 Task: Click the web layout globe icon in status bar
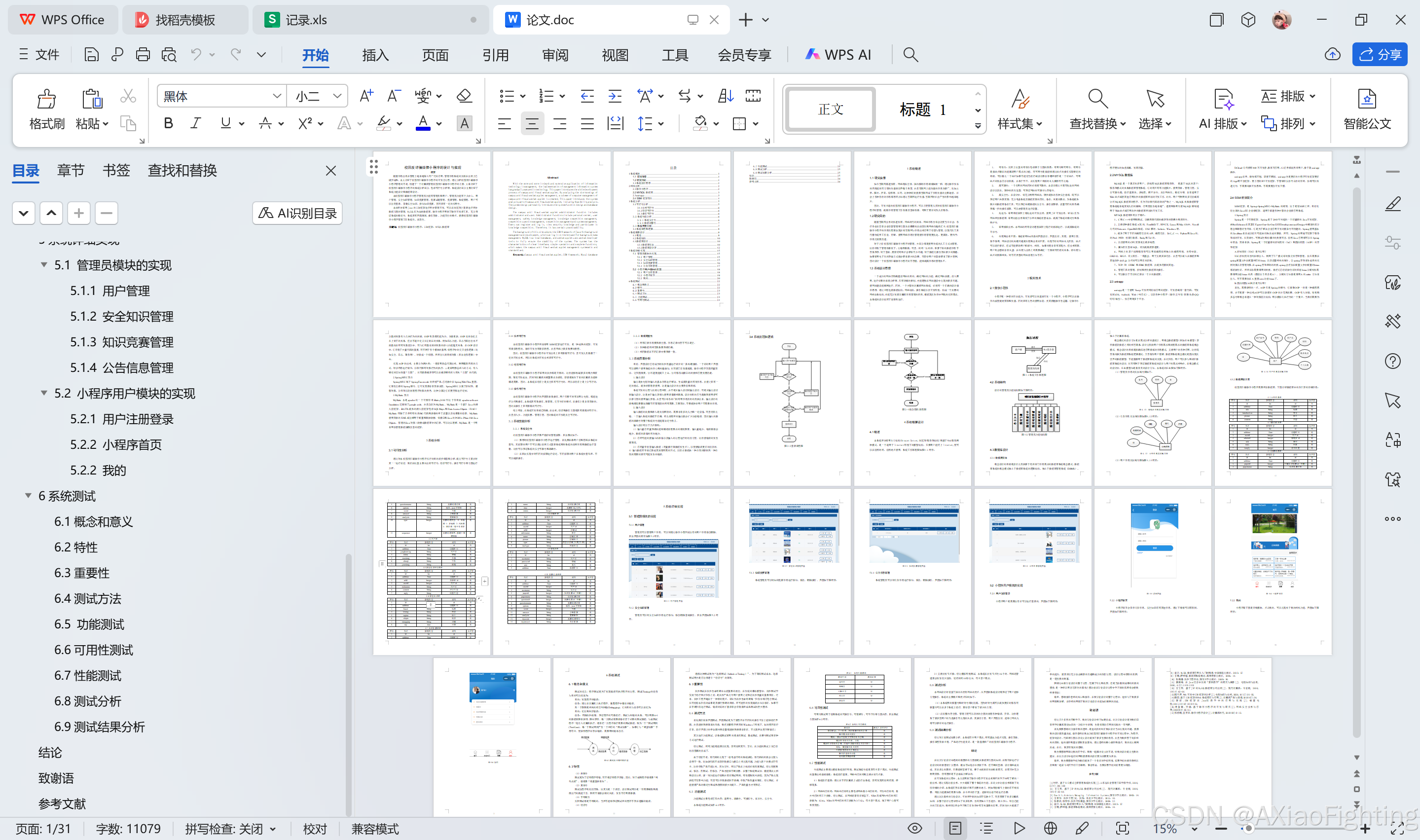(x=1051, y=828)
